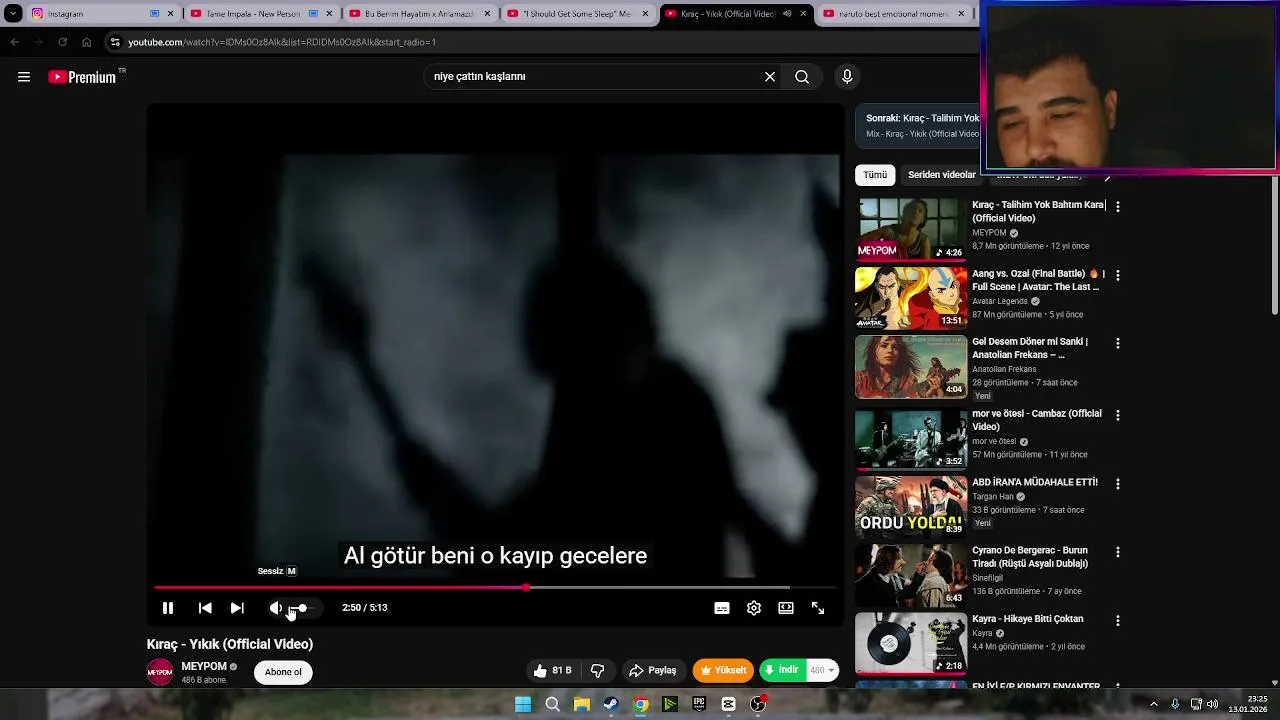The image size is (1280, 720).
Task: Open options for Gel Desem Döner mi Sanki
Action: (x=1118, y=343)
